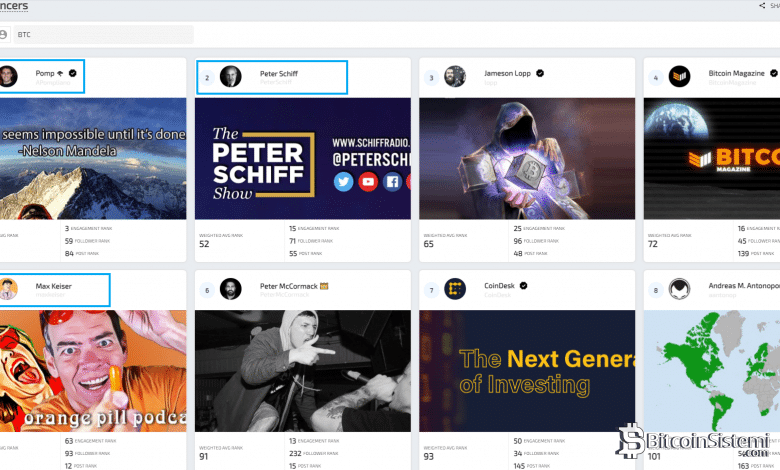Select Max Keiser's profile avatar
The width and height of the screenshot is (780, 470).
pos(8,289)
